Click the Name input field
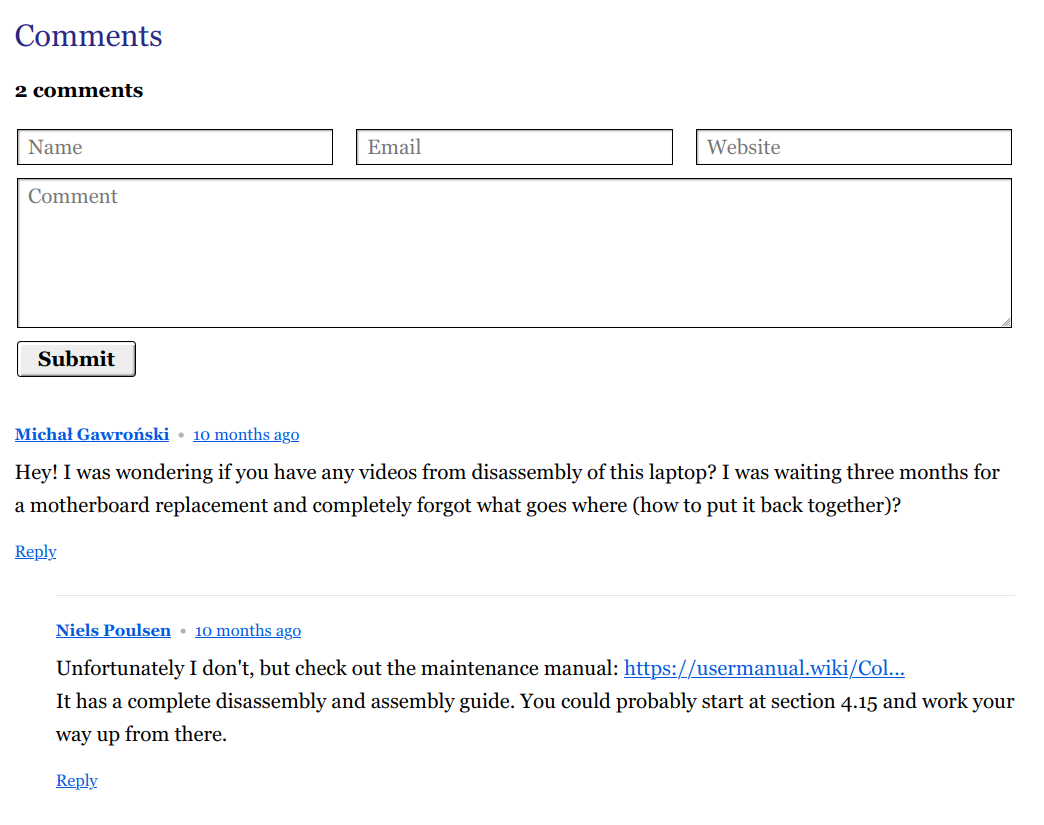1044x825 pixels. pyautogui.click(x=174, y=147)
